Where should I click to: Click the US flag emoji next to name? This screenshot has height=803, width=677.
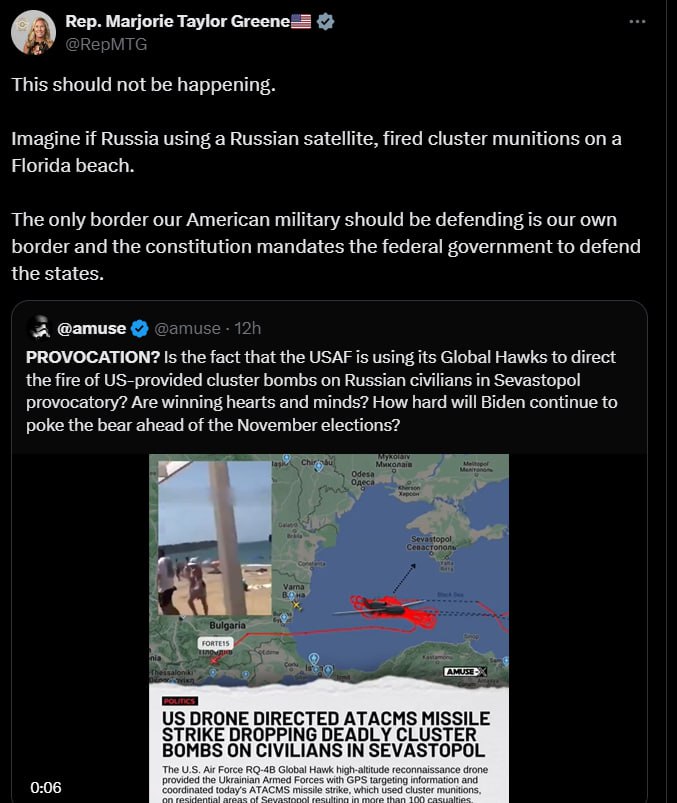click(x=301, y=22)
